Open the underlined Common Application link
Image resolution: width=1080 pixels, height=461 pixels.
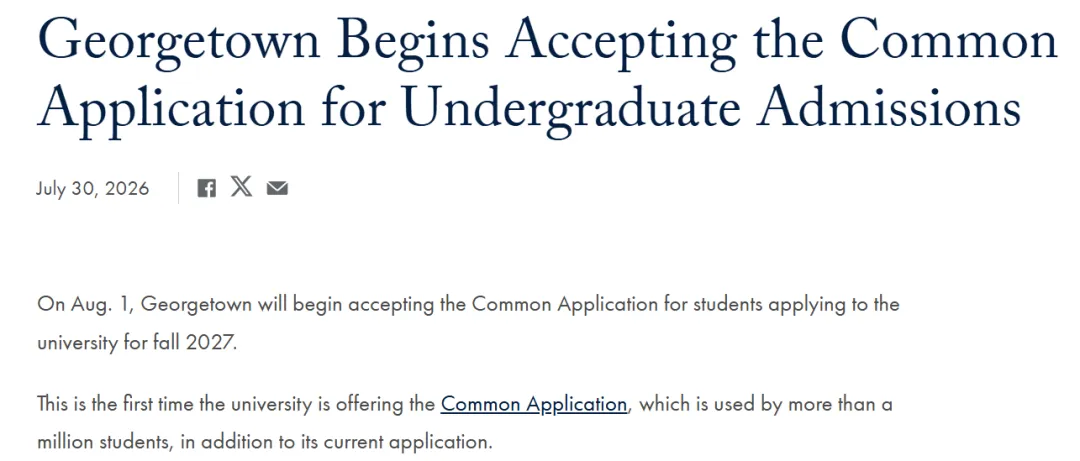[x=534, y=404]
